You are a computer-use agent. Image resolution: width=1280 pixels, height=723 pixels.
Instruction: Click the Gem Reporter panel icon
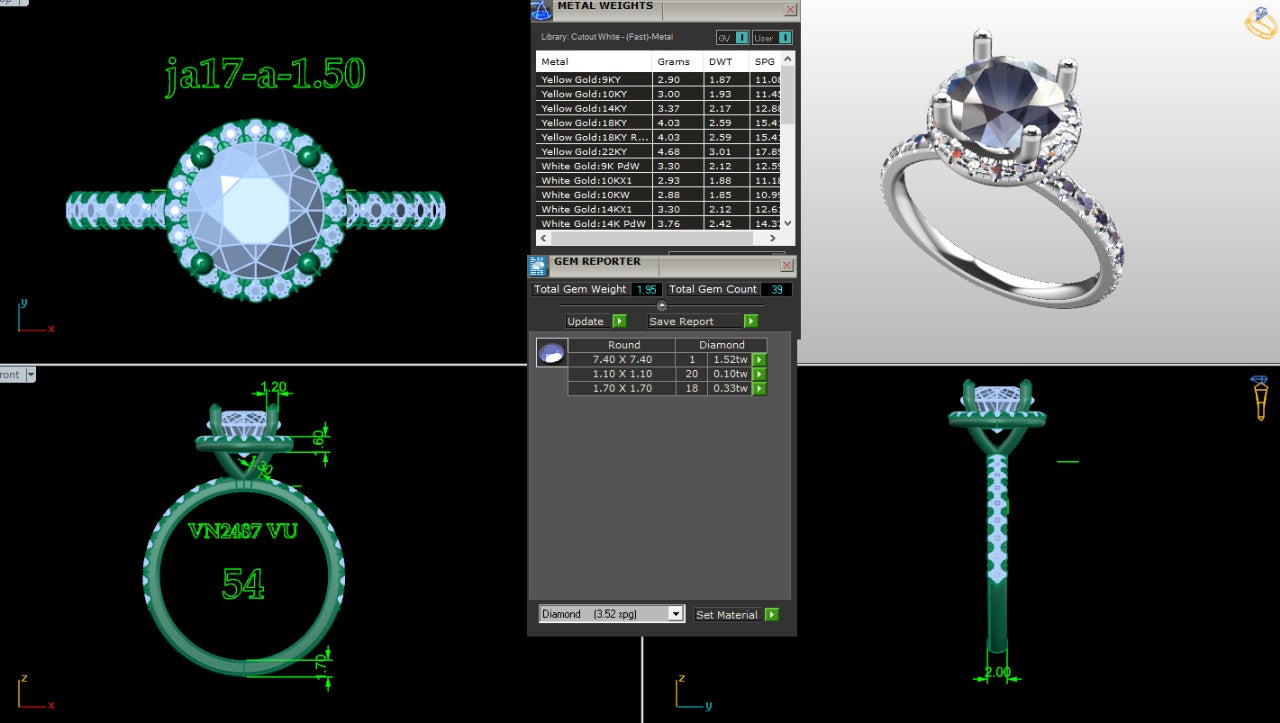(537, 266)
